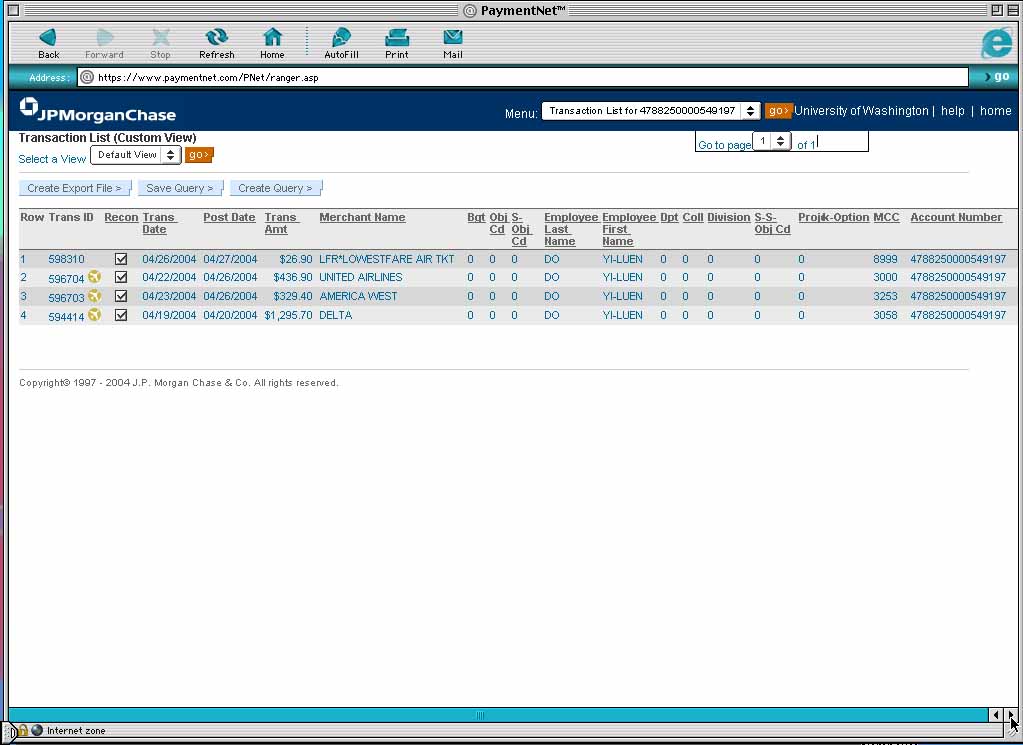
Task: Open the Default View dropdown
Action: (x=136, y=155)
